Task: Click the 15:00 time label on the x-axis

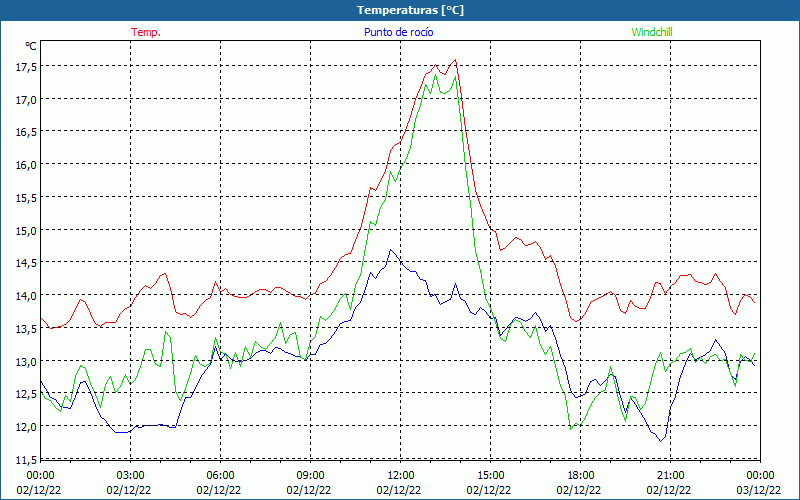Action: click(x=490, y=475)
